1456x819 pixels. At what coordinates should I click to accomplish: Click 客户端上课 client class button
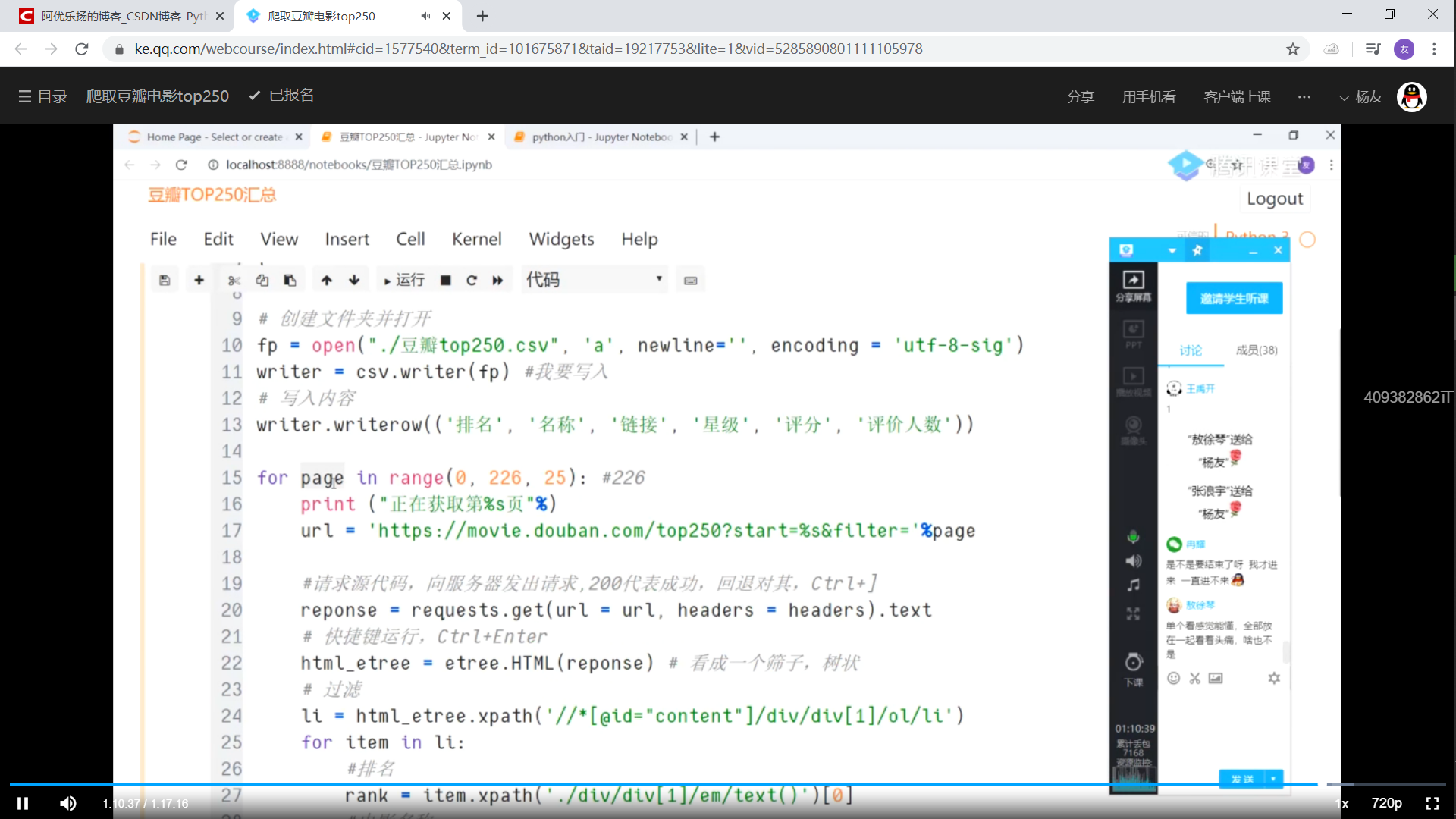1236,97
